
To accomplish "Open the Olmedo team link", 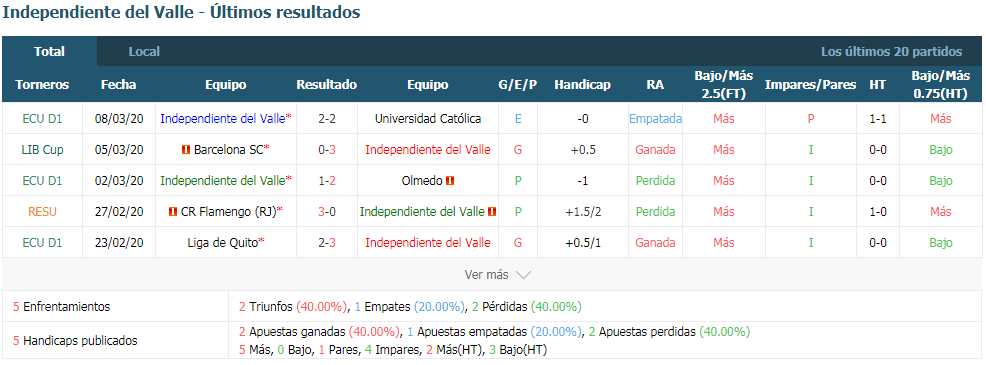I will coord(421,181).
